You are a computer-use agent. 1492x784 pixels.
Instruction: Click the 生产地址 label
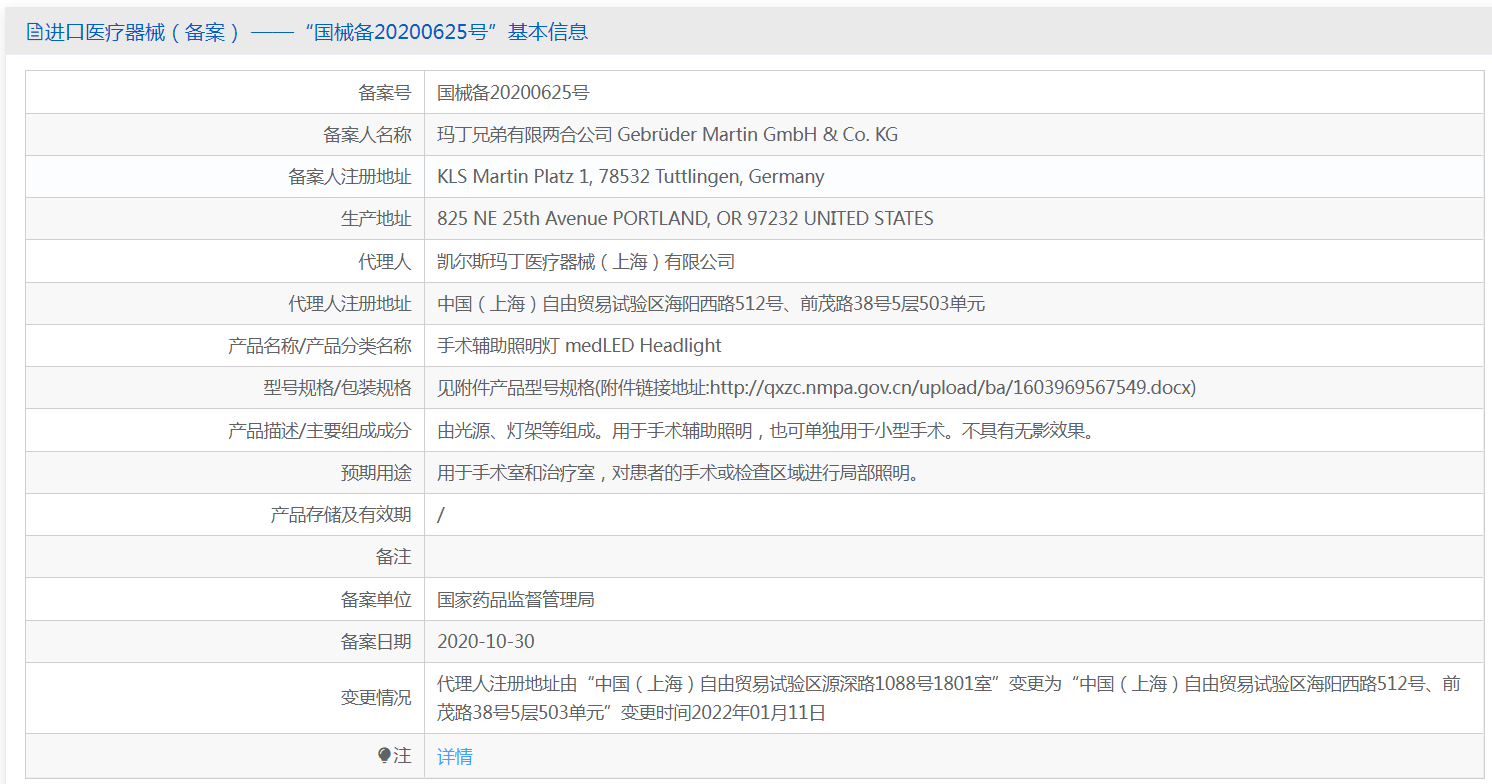coord(376,218)
